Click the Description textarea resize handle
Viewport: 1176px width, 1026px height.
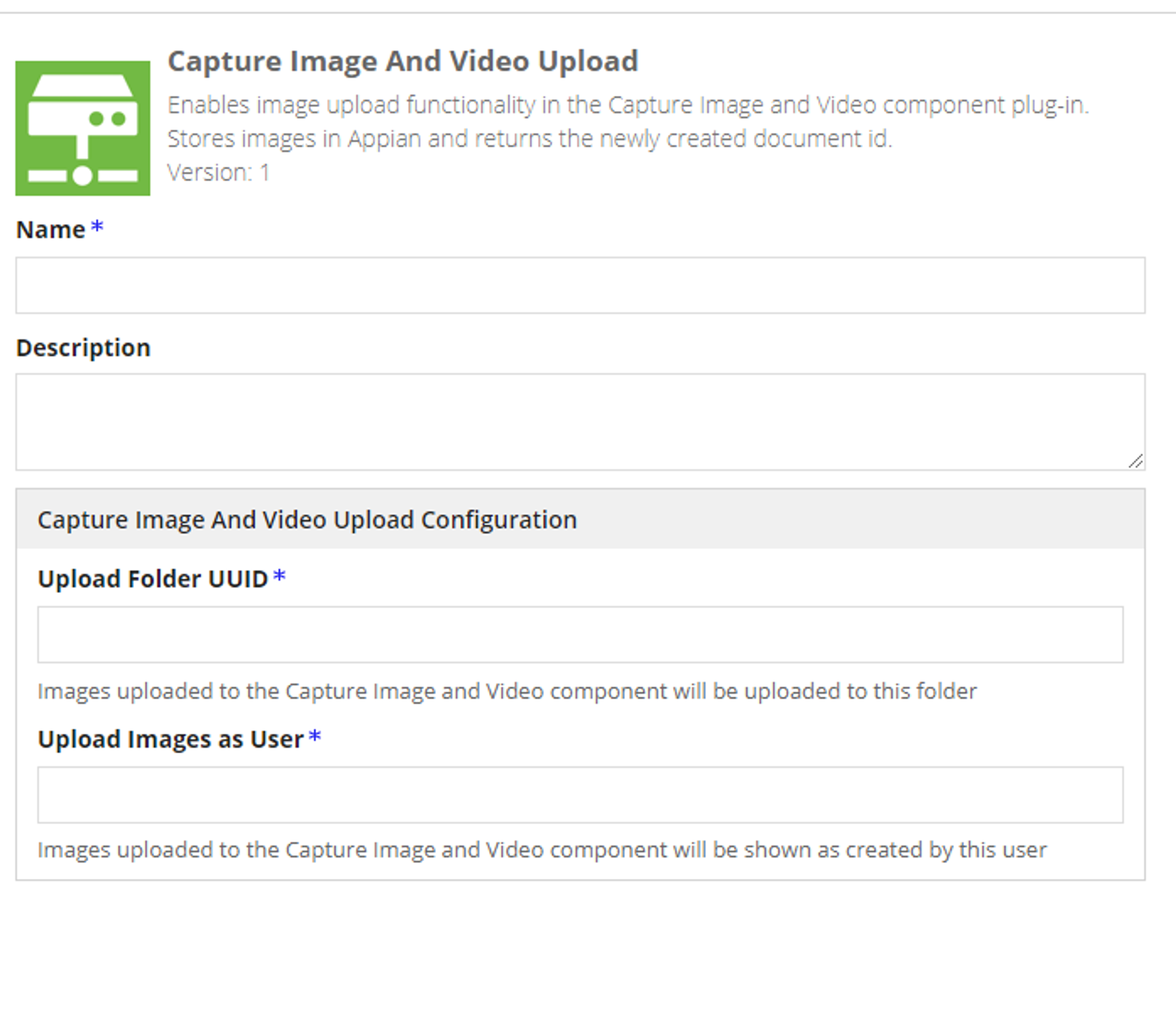coord(1136,461)
